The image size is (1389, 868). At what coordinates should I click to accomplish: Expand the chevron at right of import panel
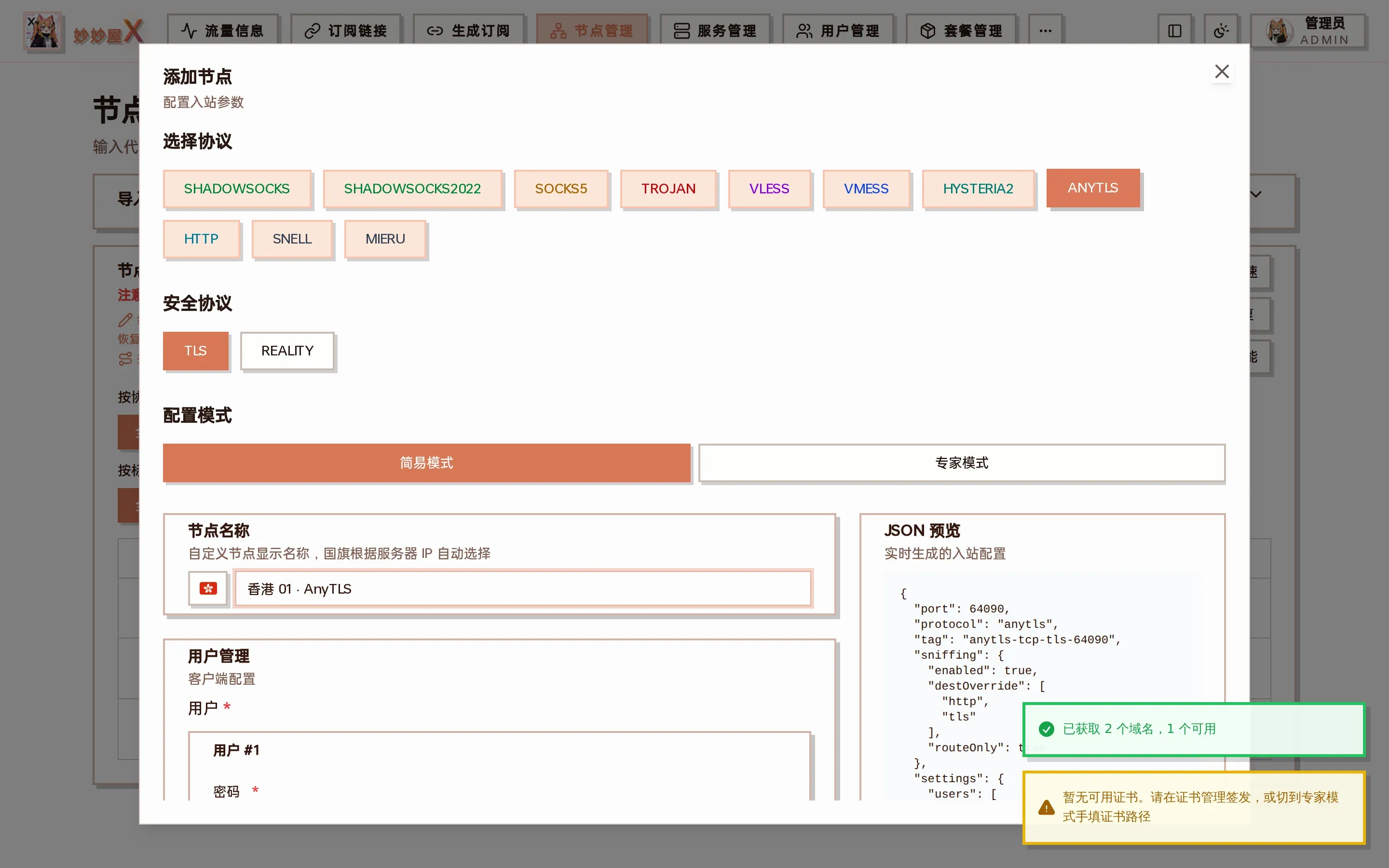1256,194
